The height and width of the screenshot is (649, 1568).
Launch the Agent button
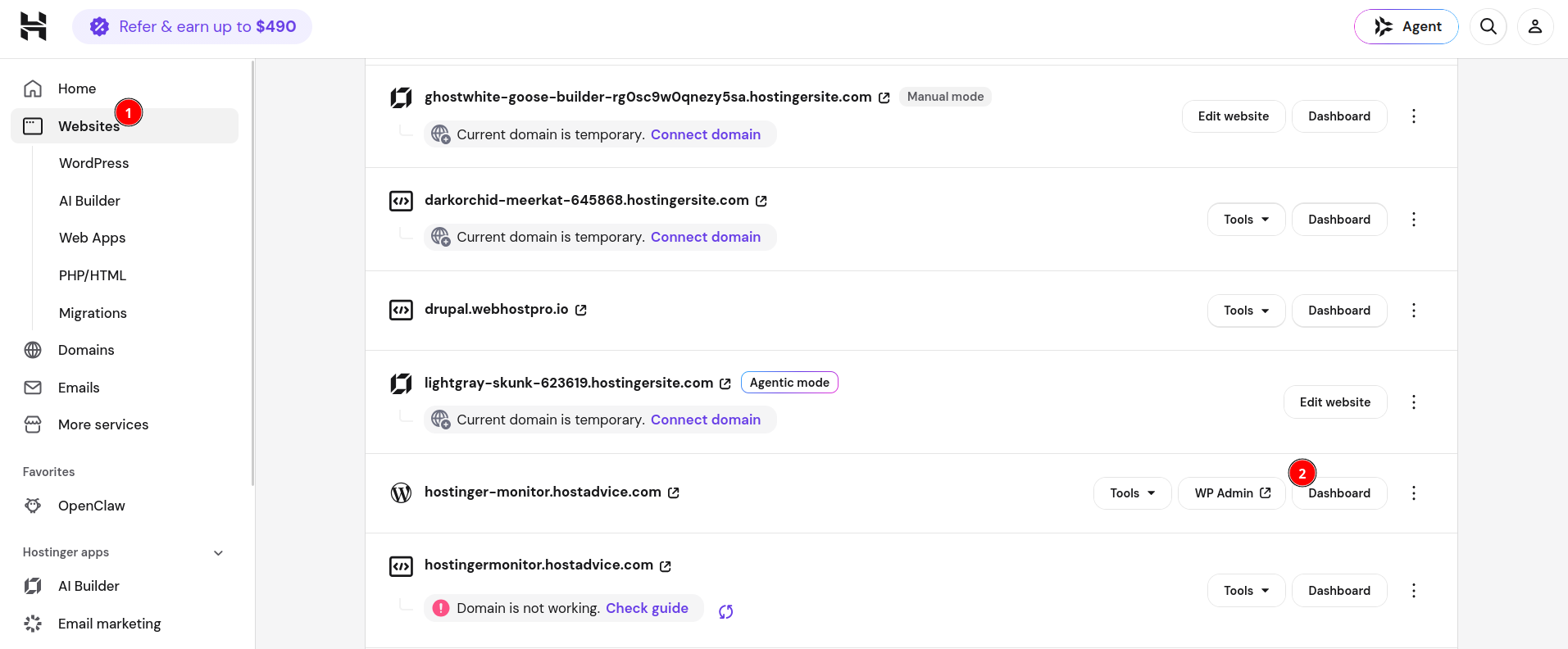pyautogui.click(x=1407, y=26)
